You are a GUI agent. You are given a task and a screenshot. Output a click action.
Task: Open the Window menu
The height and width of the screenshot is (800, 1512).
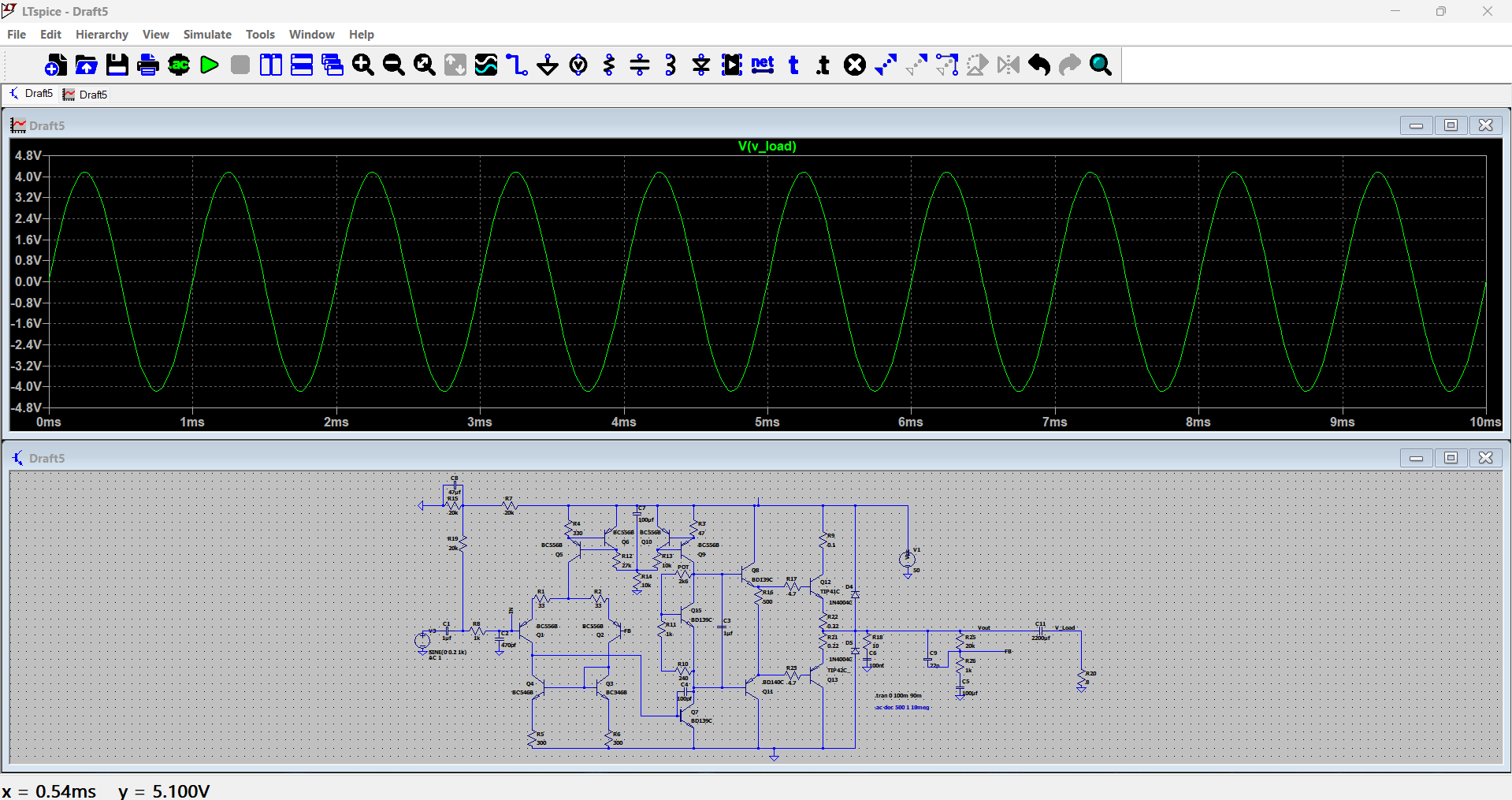[x=311, y=35]
